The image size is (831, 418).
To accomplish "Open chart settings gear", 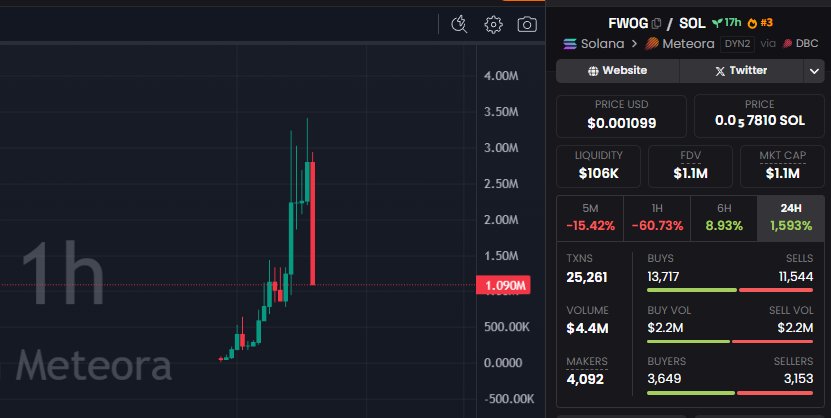I will [493, 24].
